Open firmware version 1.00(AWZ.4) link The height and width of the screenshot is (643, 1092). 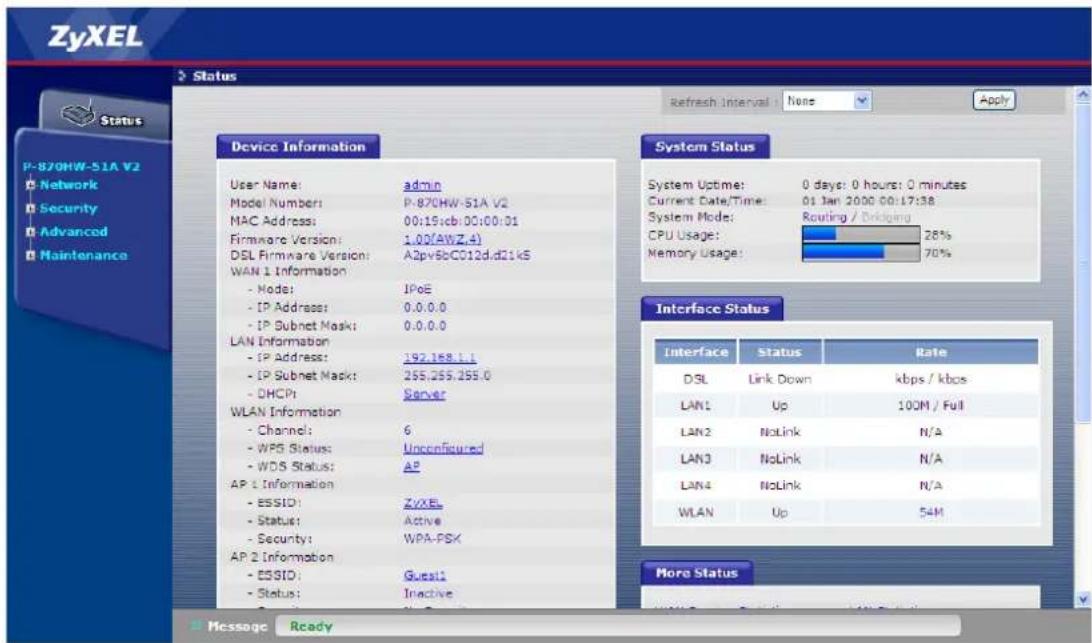pyautogui.click(x=442, y=239)
